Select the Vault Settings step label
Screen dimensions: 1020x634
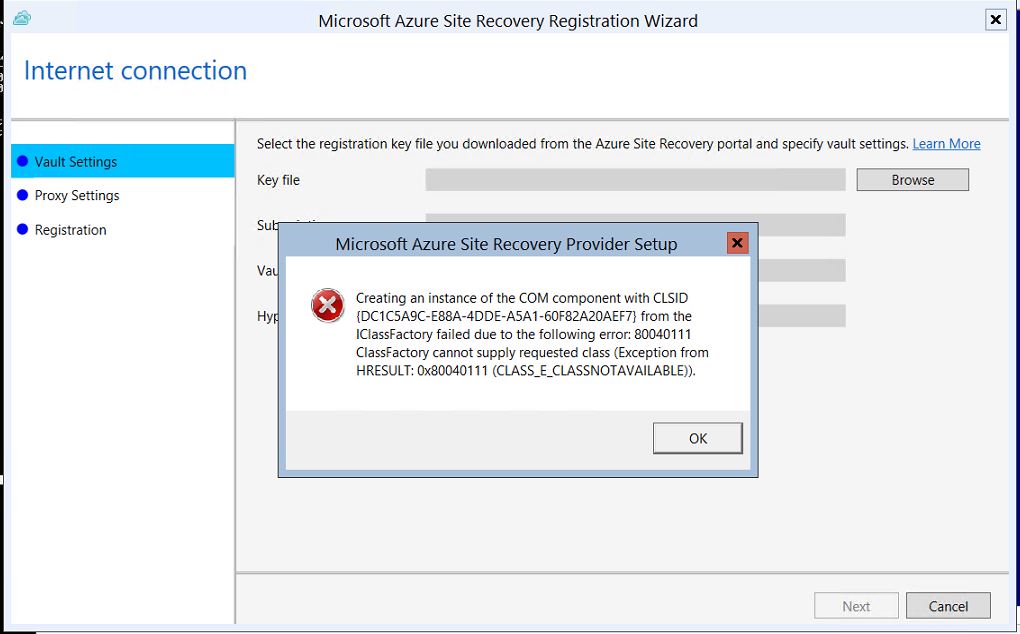(76, 161)
